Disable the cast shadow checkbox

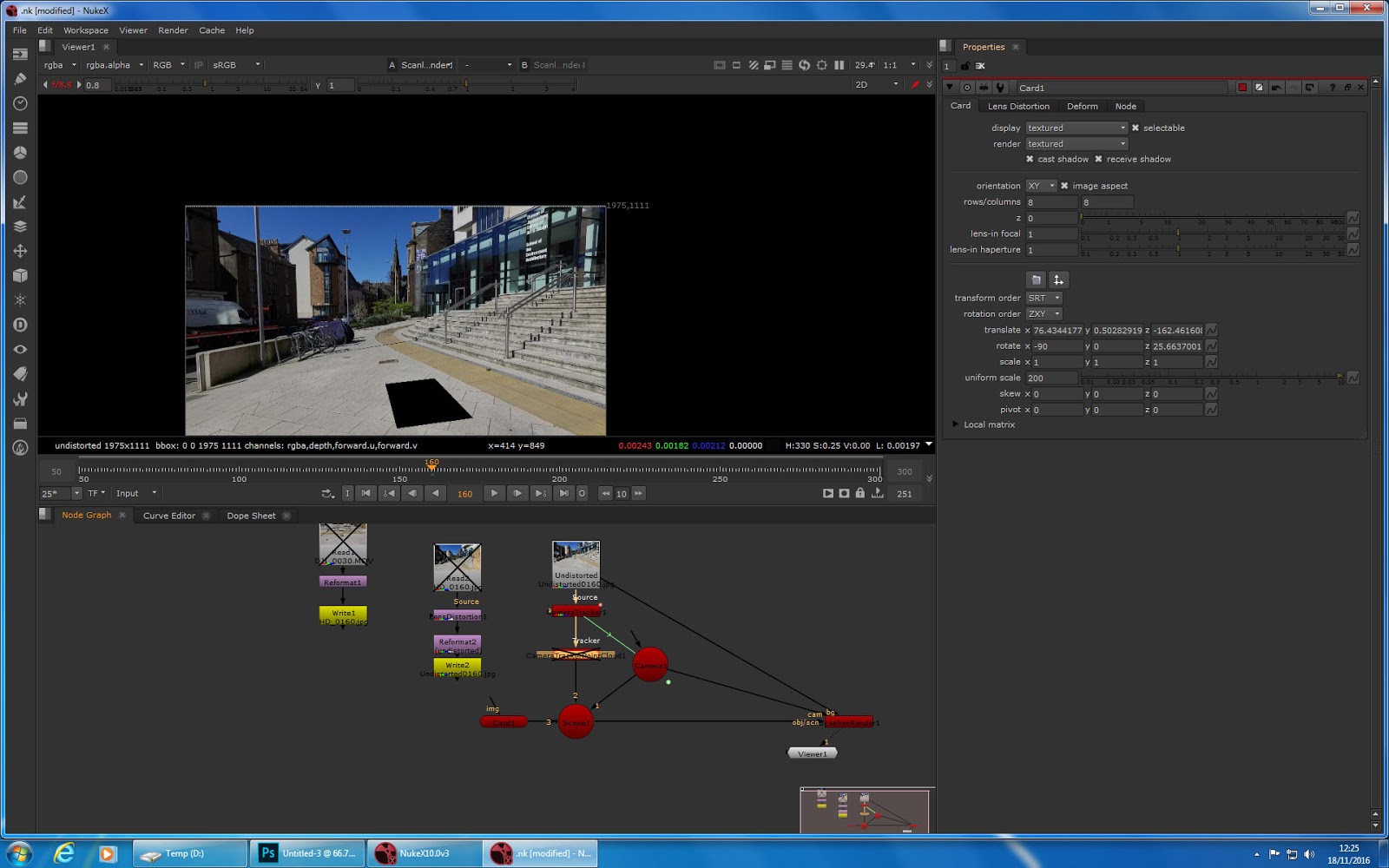point(1030,159)
